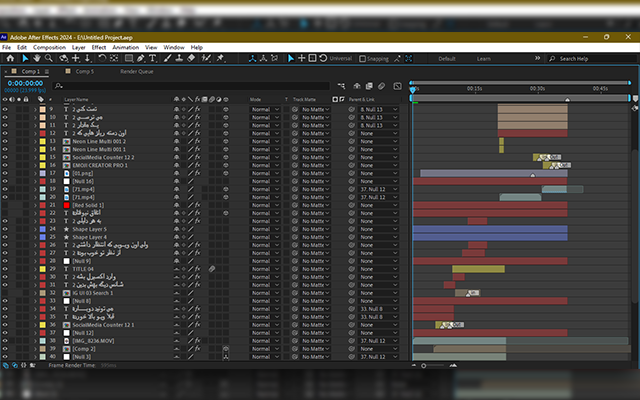Screen dimensions: 640x400
Task: Select the Clone Stamp tool
Action: (179, 58)
